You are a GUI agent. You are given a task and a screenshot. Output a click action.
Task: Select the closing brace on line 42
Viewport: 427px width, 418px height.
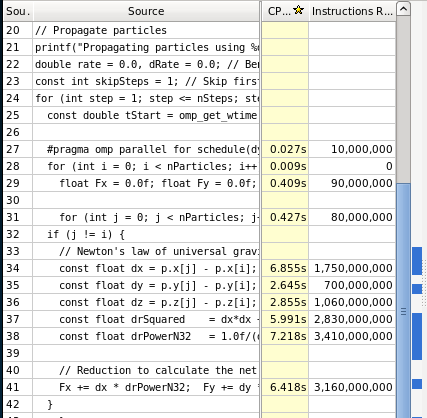click(x=146, y=404)
